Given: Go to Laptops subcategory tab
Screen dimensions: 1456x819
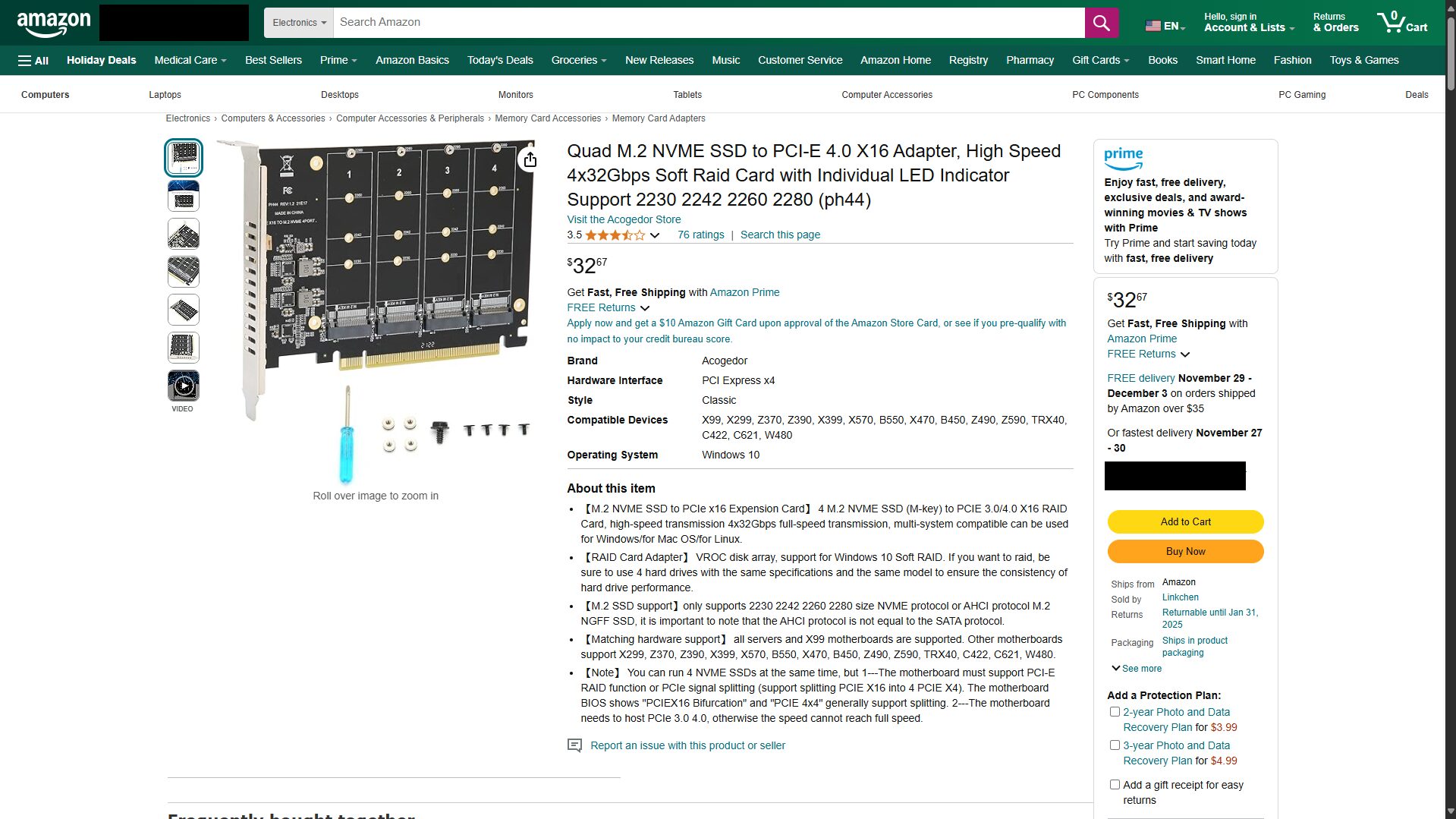Looking at the screenshot, I should click(x=165, y=95).
